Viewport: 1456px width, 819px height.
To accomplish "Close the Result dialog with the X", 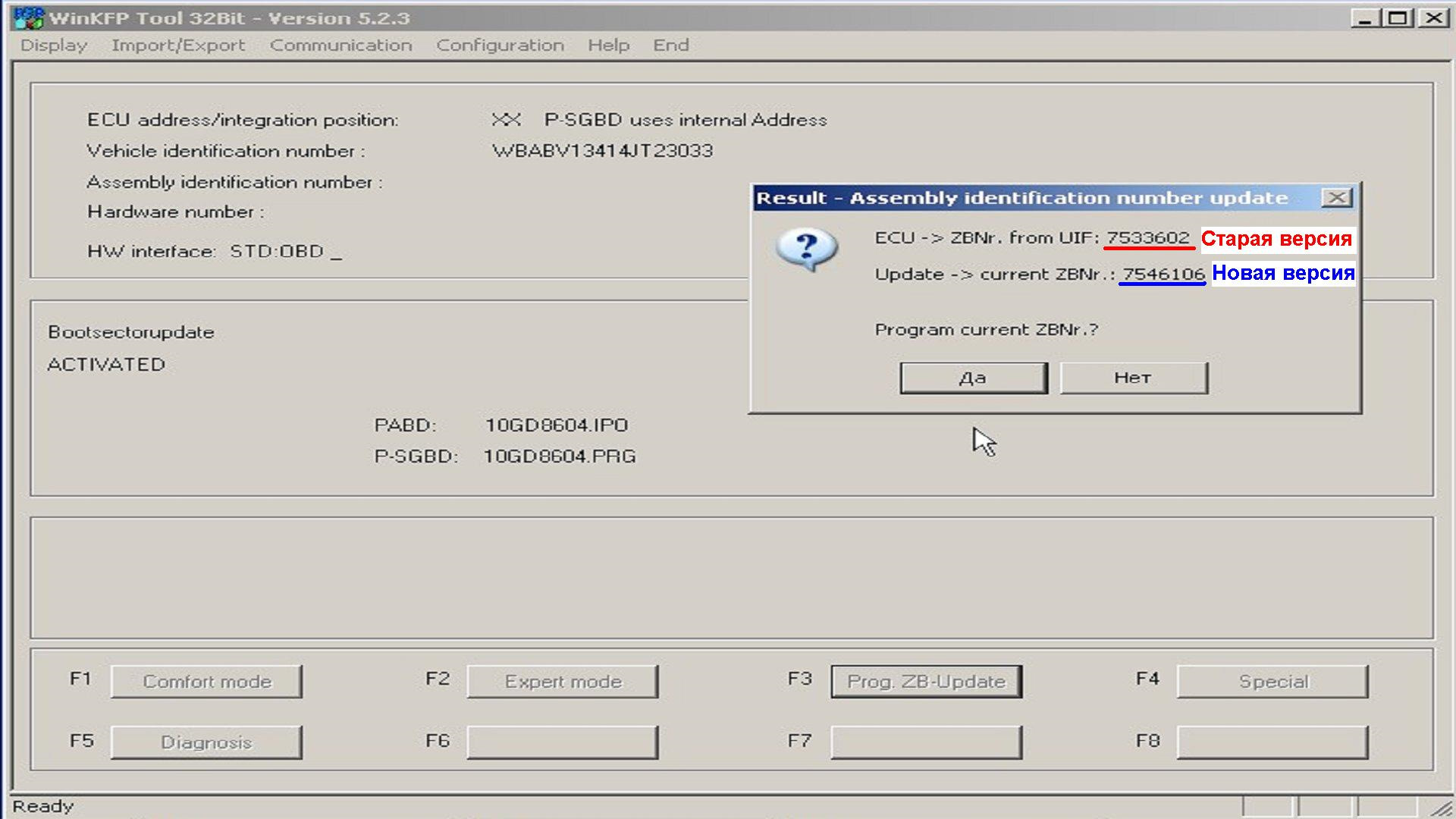I will pyautogui.click(x=1336, y=198).
